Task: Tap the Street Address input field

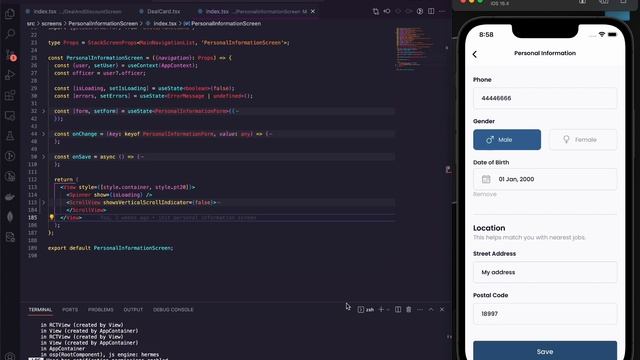Action: pos(545,272)
